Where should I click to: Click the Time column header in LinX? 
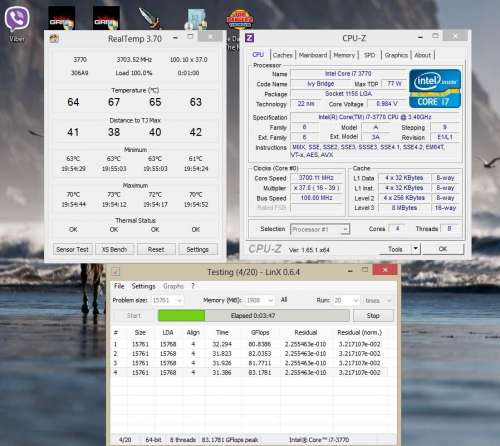click(x=222, y=332)
